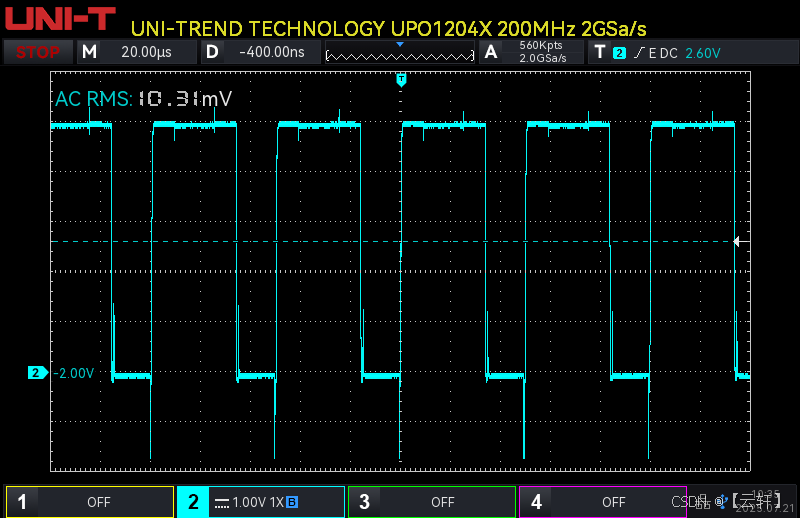Click the rising edge trigger slope icon
The image size is (800, 518).
click(x=639, y=53)
